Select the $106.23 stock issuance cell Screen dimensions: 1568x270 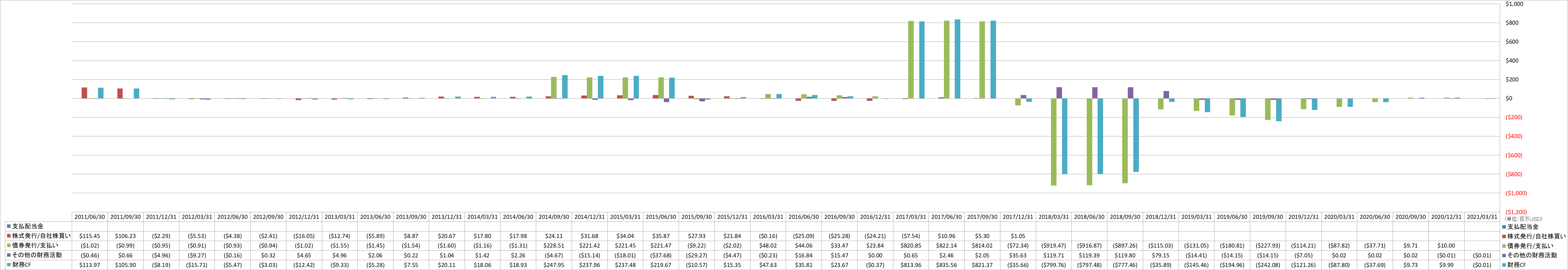point(125,236)
